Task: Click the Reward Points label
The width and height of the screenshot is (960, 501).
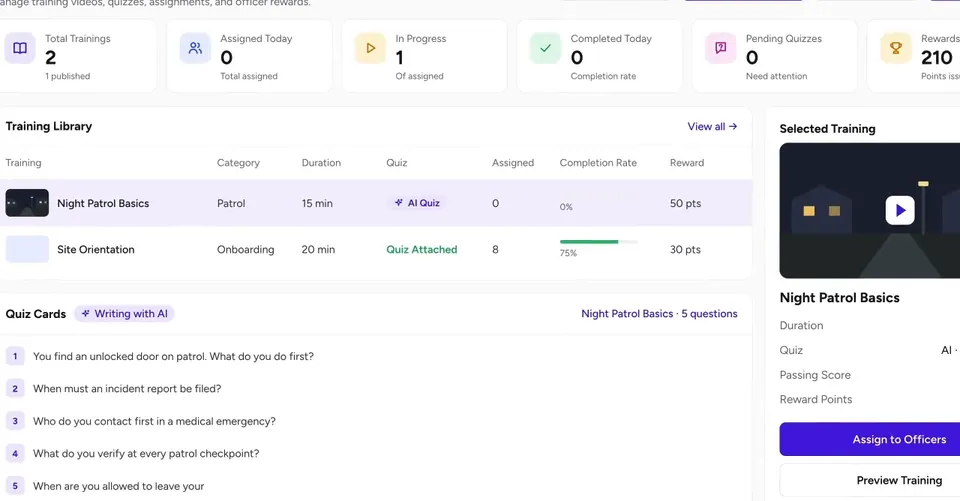Action: [816, 399]
